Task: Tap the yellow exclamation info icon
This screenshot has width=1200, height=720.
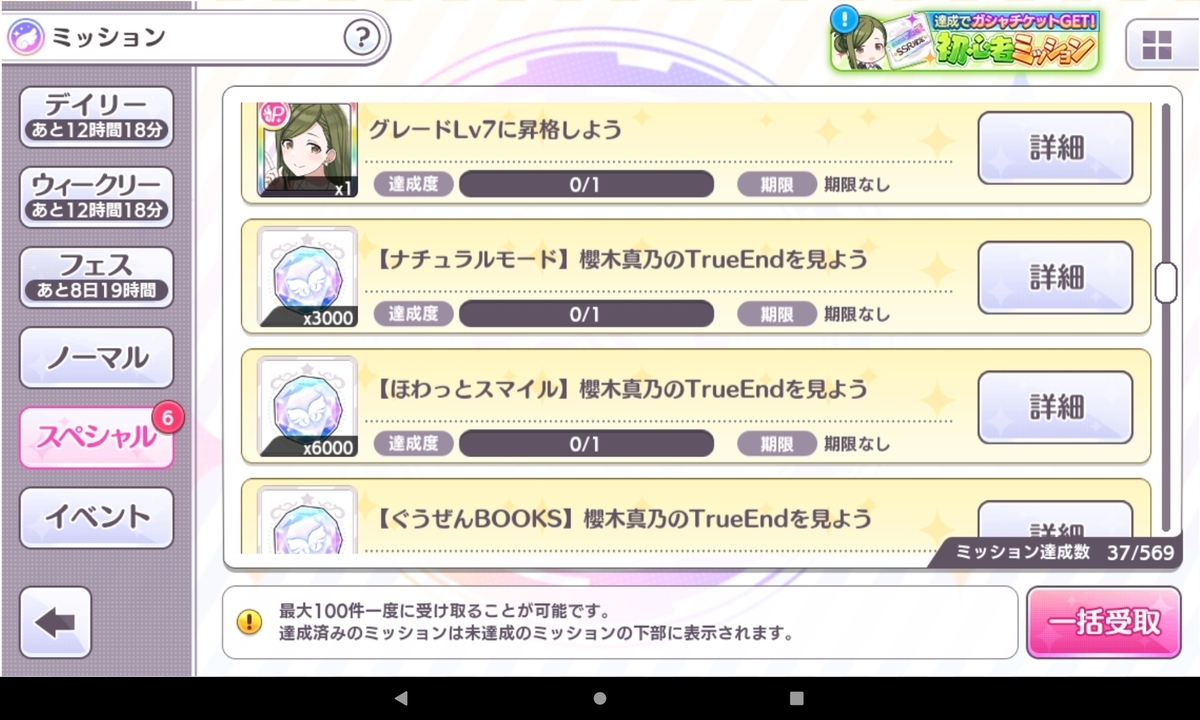Action: coord(249,622)
